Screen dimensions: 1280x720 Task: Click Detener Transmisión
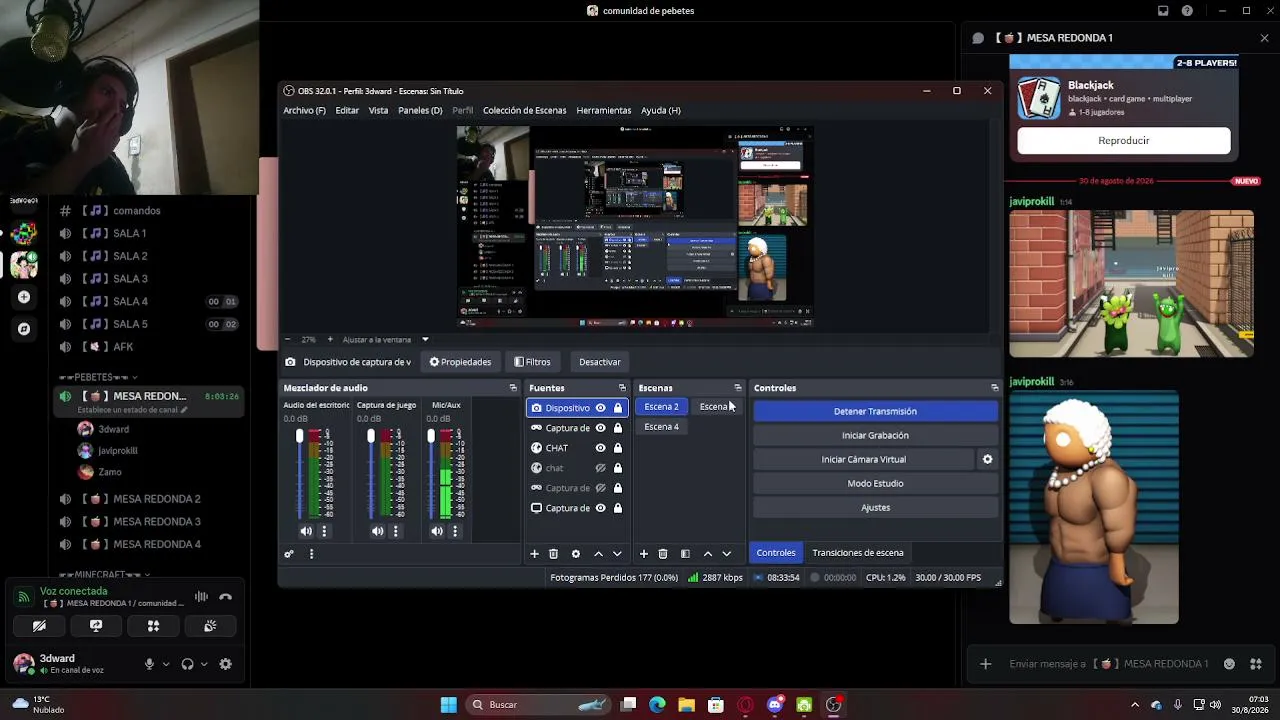(875, 411)
